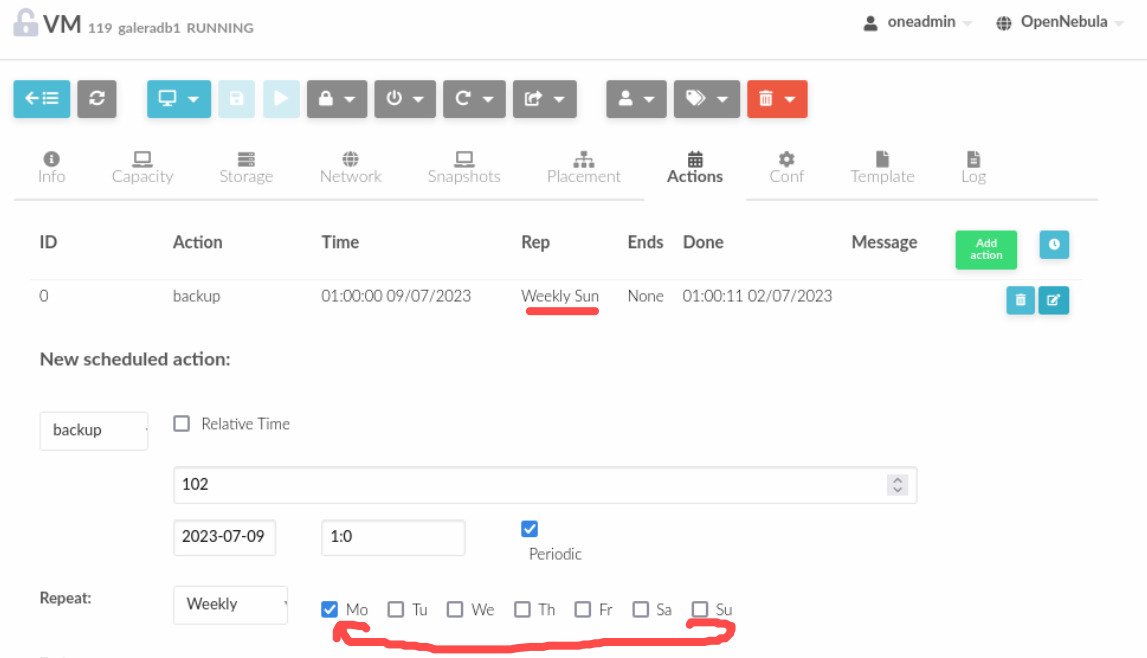Check the Su weekday checkbox
This screenshot has height=658, width=1147.
point(700,608)
